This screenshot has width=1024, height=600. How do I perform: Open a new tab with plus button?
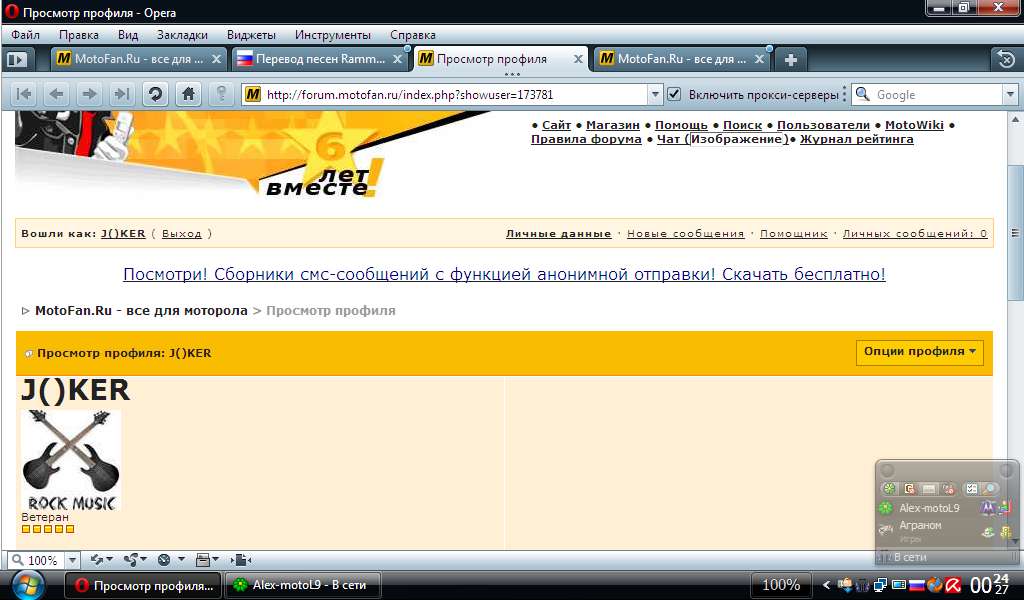pos(791,60)
